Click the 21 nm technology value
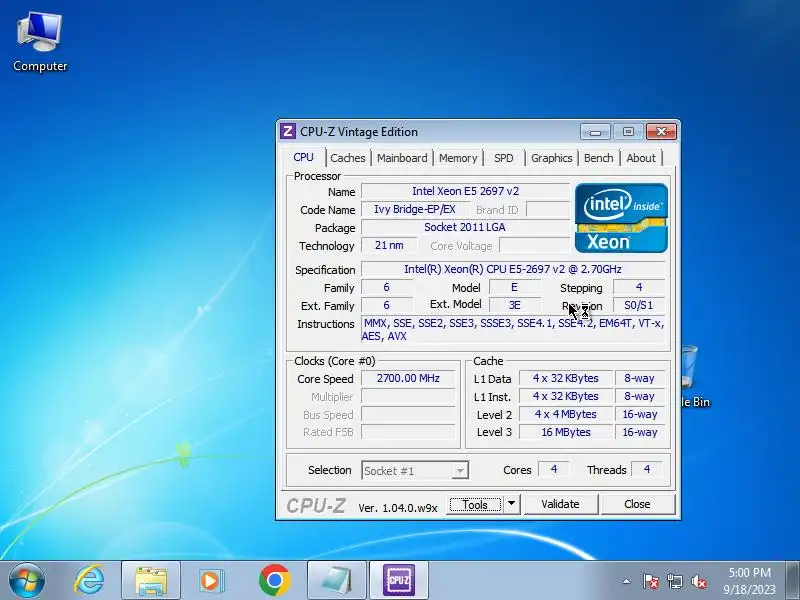800x600 pixels. 389,245
